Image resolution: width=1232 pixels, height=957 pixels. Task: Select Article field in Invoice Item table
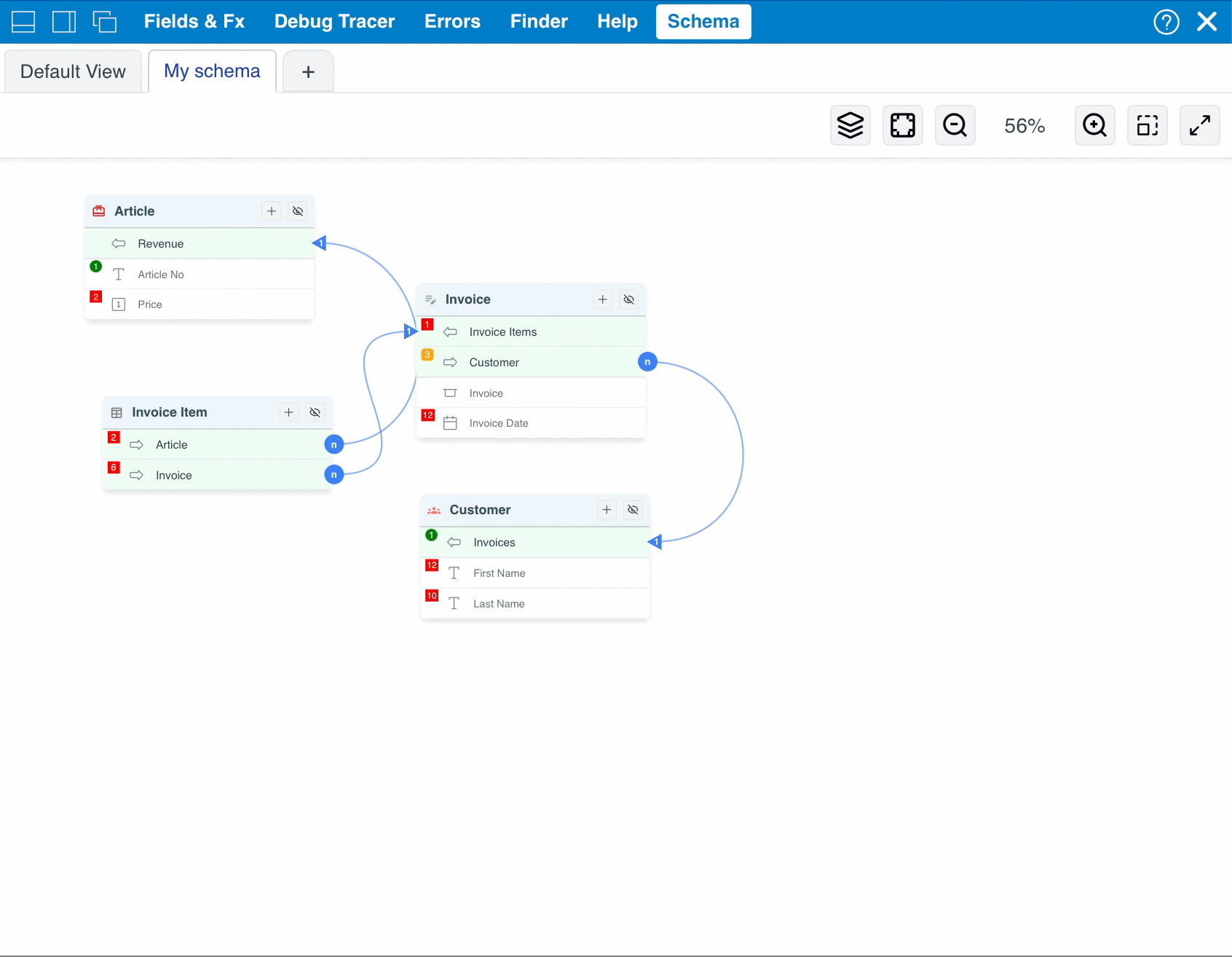[x=217, y=444]
